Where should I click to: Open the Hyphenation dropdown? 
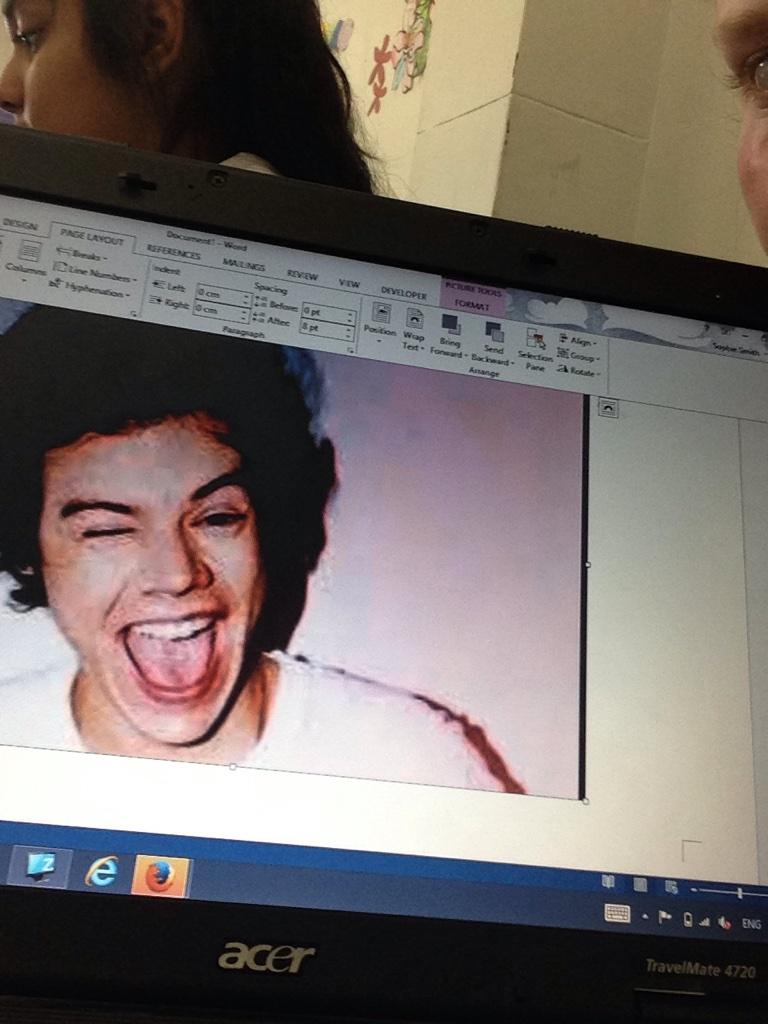pyautogui.click(x=90, y=288)
